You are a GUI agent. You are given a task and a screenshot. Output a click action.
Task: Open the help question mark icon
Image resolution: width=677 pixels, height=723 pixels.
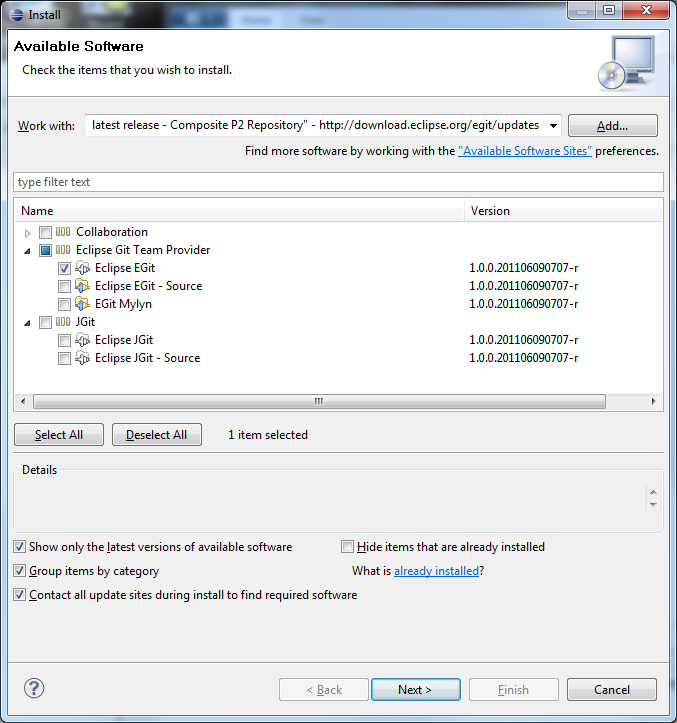coord(34,688)
